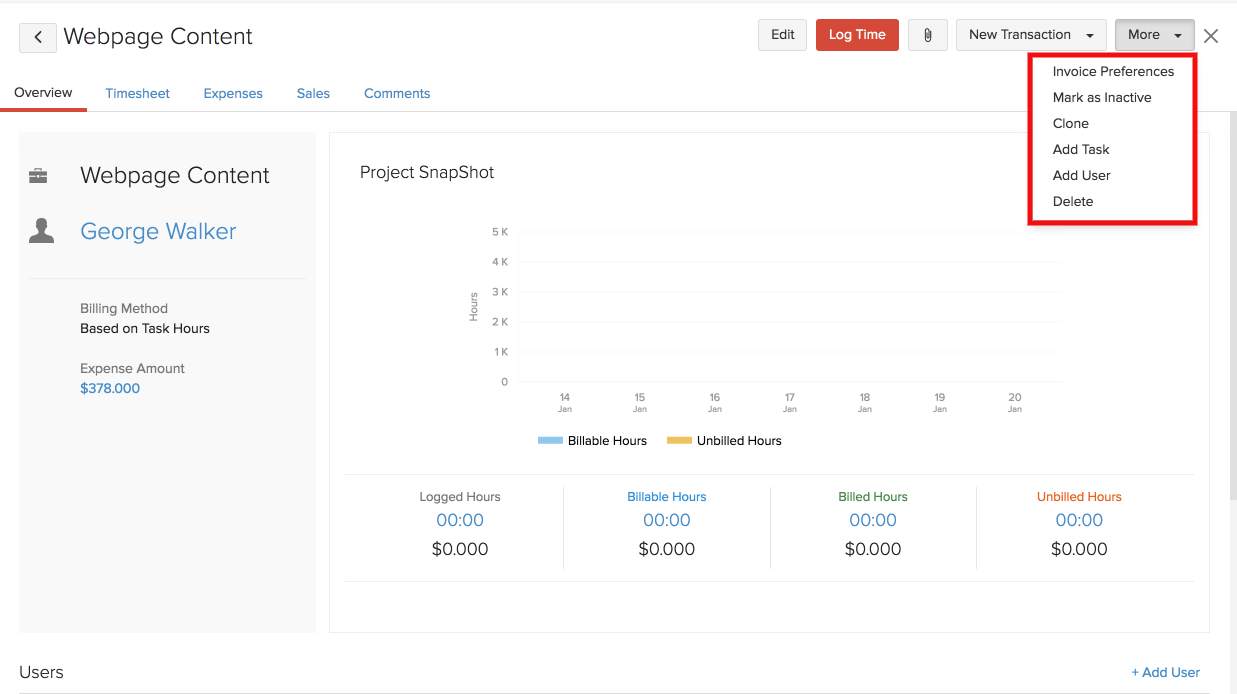Click the briefcase project icon

(x=39, y=176)
